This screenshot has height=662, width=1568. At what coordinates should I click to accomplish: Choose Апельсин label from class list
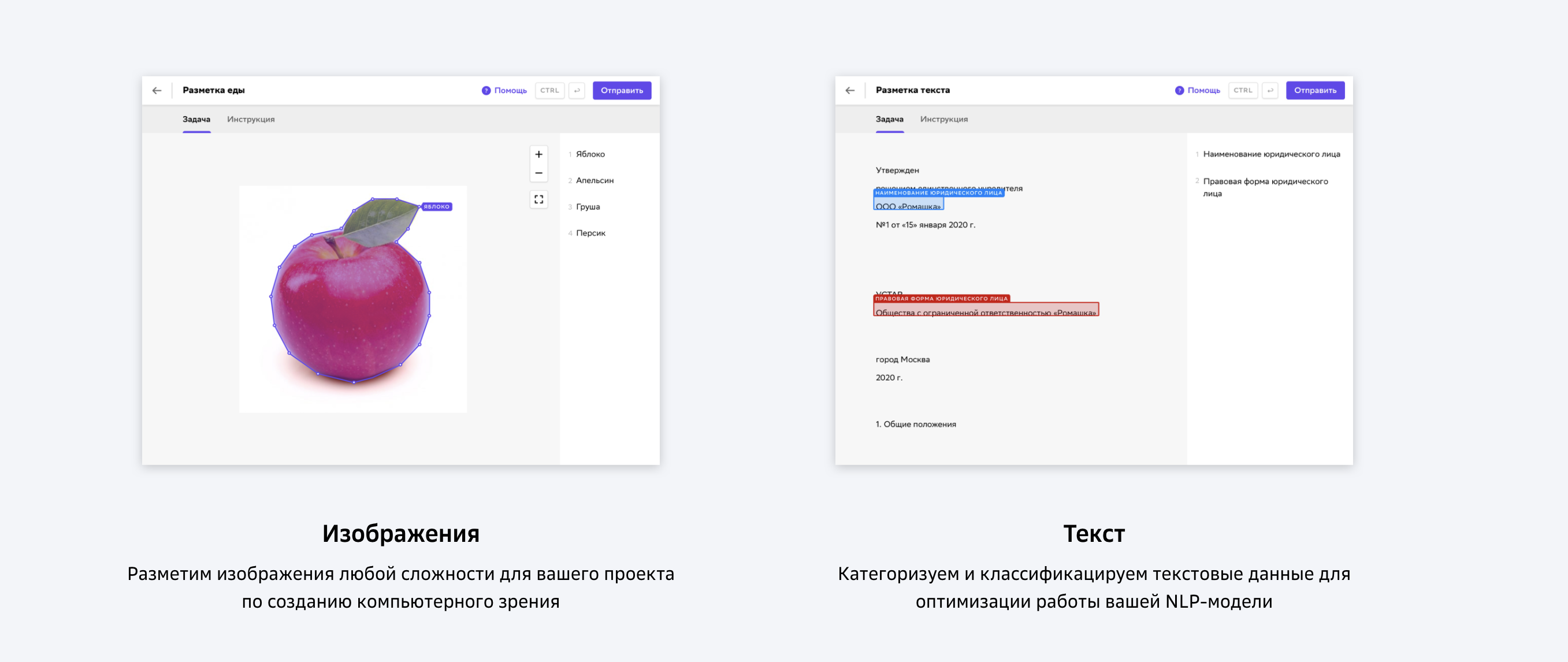coord(594,180)
